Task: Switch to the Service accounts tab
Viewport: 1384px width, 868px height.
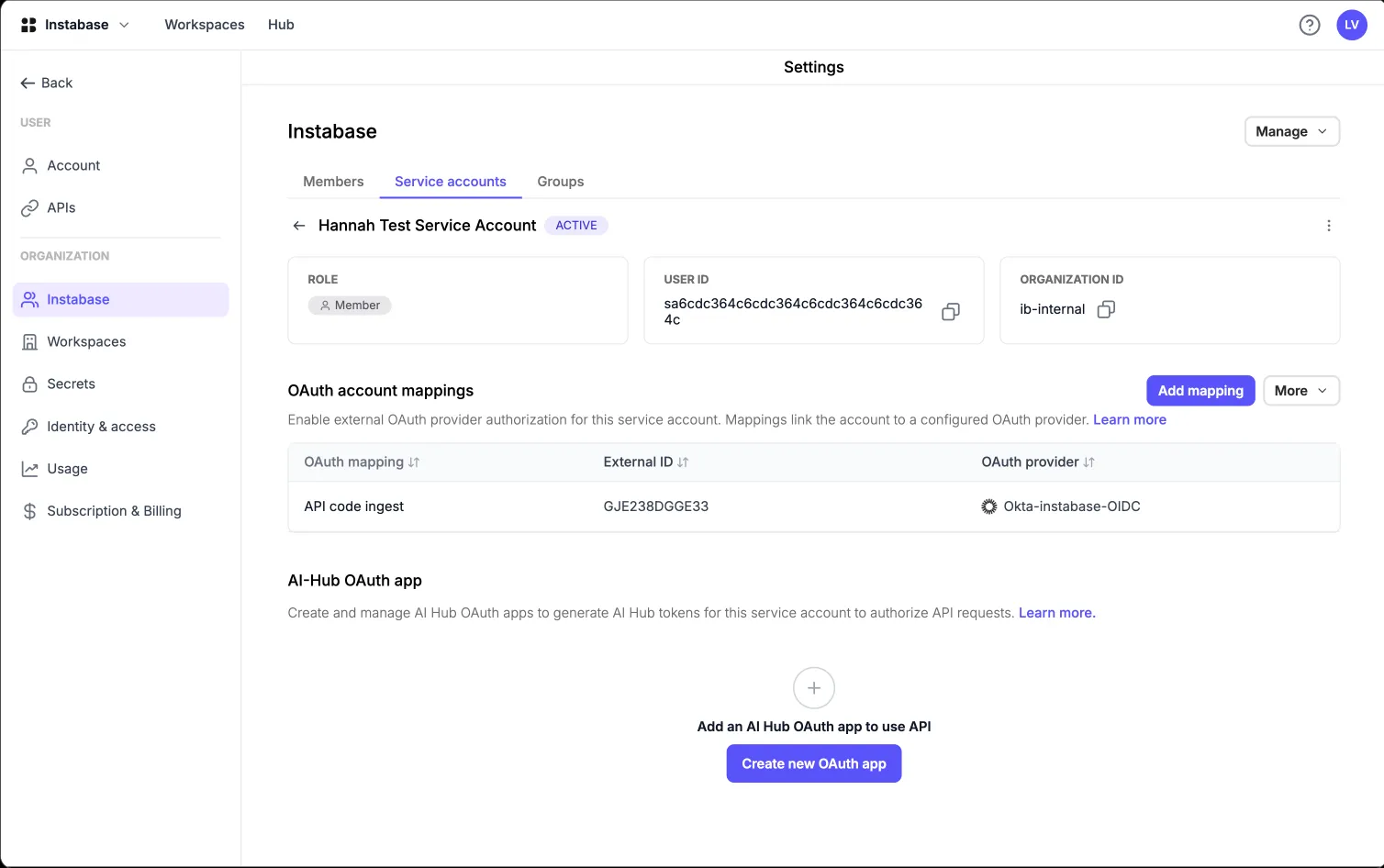Action: pyautogui.click(x=451, y=182)
